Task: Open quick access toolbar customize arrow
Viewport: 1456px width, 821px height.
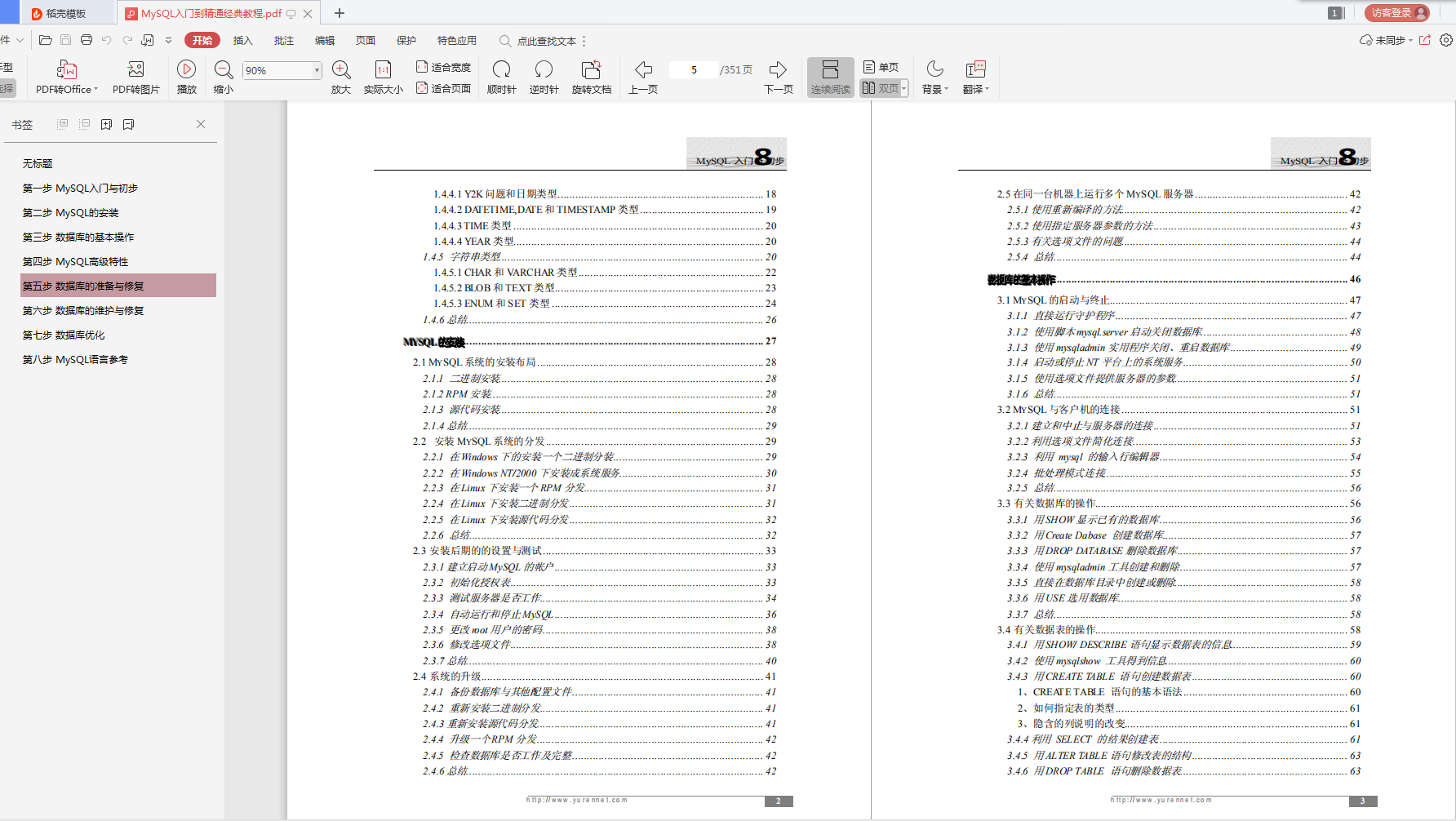Action: [x=168, y=40]
